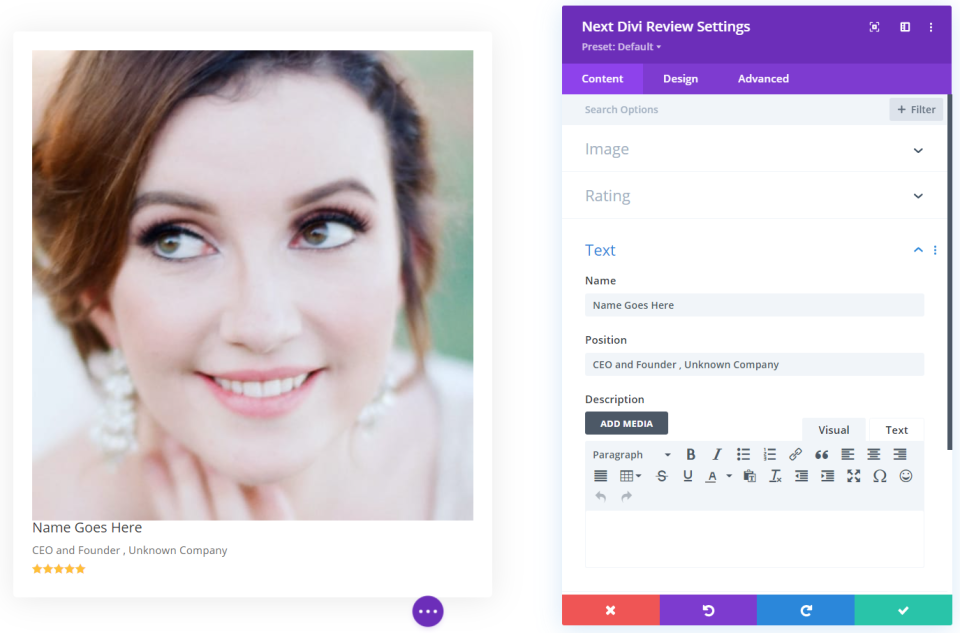Image resolution: width=960 pixels, height=633 pixels.
Task: Open settings header more options menu
Action: tap(931, 27)
